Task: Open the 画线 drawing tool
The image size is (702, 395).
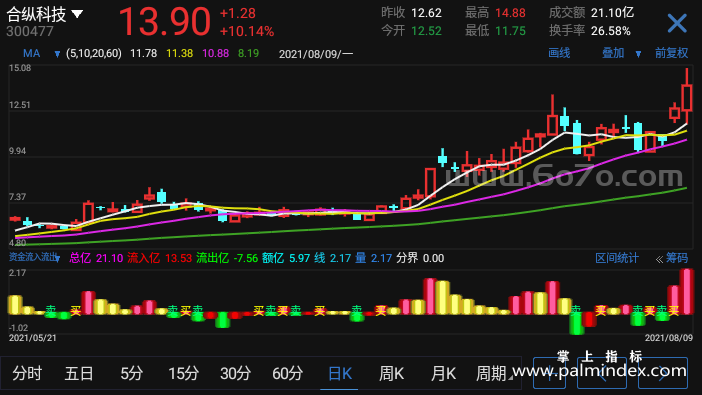Action: point(559,53)
